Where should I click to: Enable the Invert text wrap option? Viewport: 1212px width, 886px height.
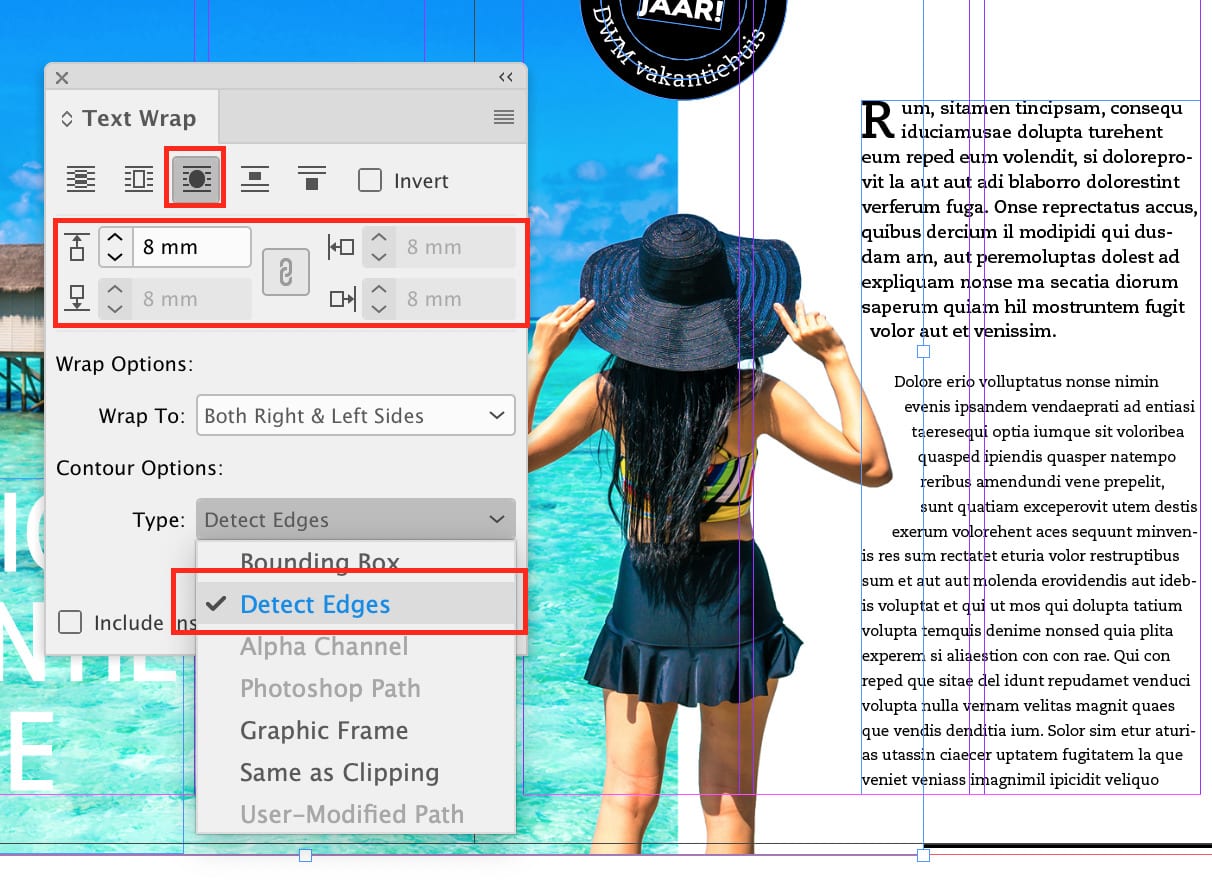[369, 180]
